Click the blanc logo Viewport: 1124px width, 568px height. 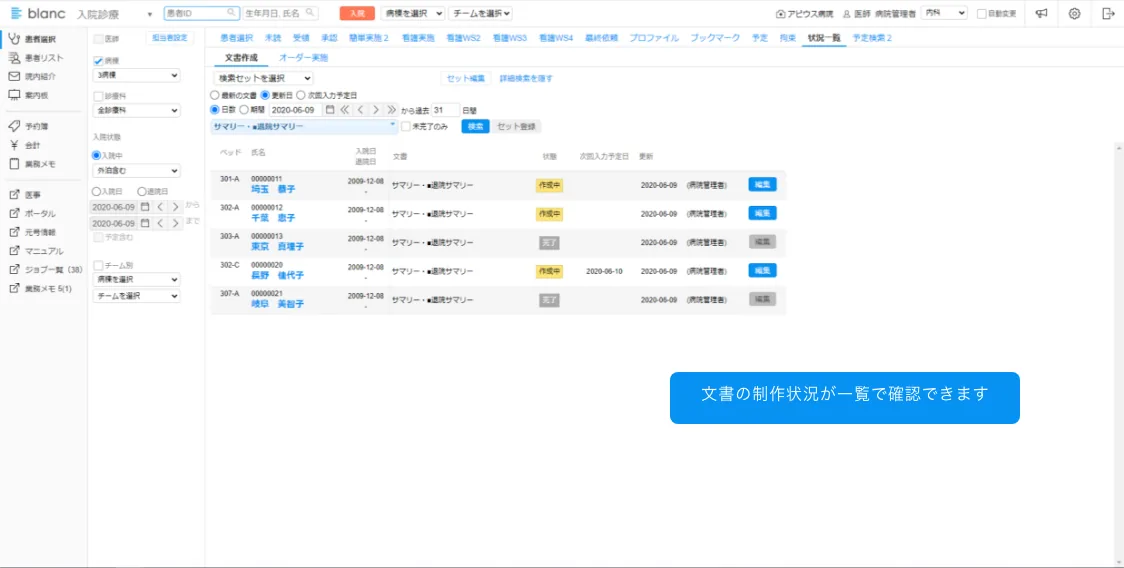pos(37,14)
